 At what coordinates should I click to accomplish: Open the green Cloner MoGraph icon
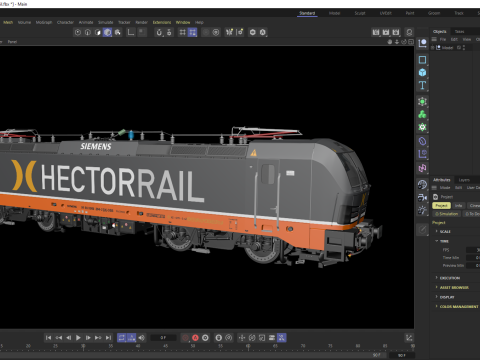(x=422, y=114)
